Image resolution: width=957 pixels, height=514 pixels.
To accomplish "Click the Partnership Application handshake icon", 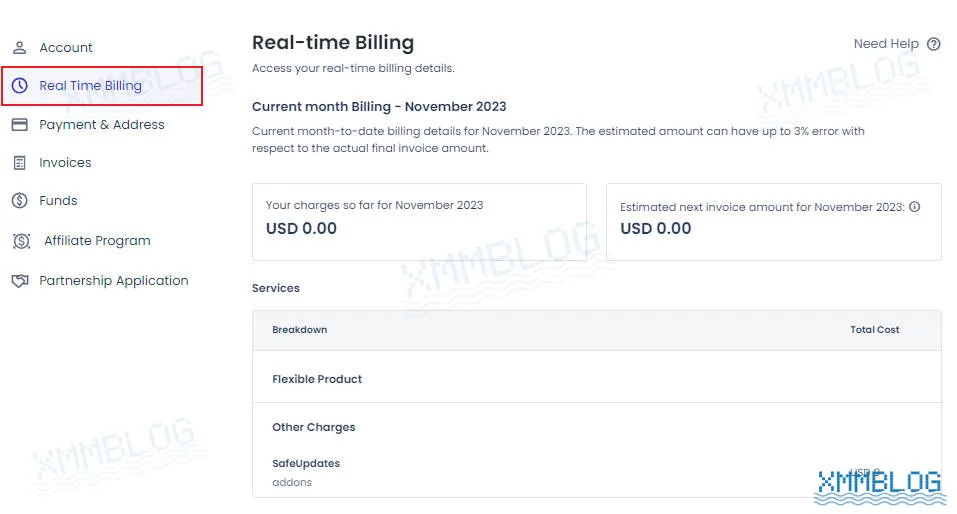I will [20, 281].
